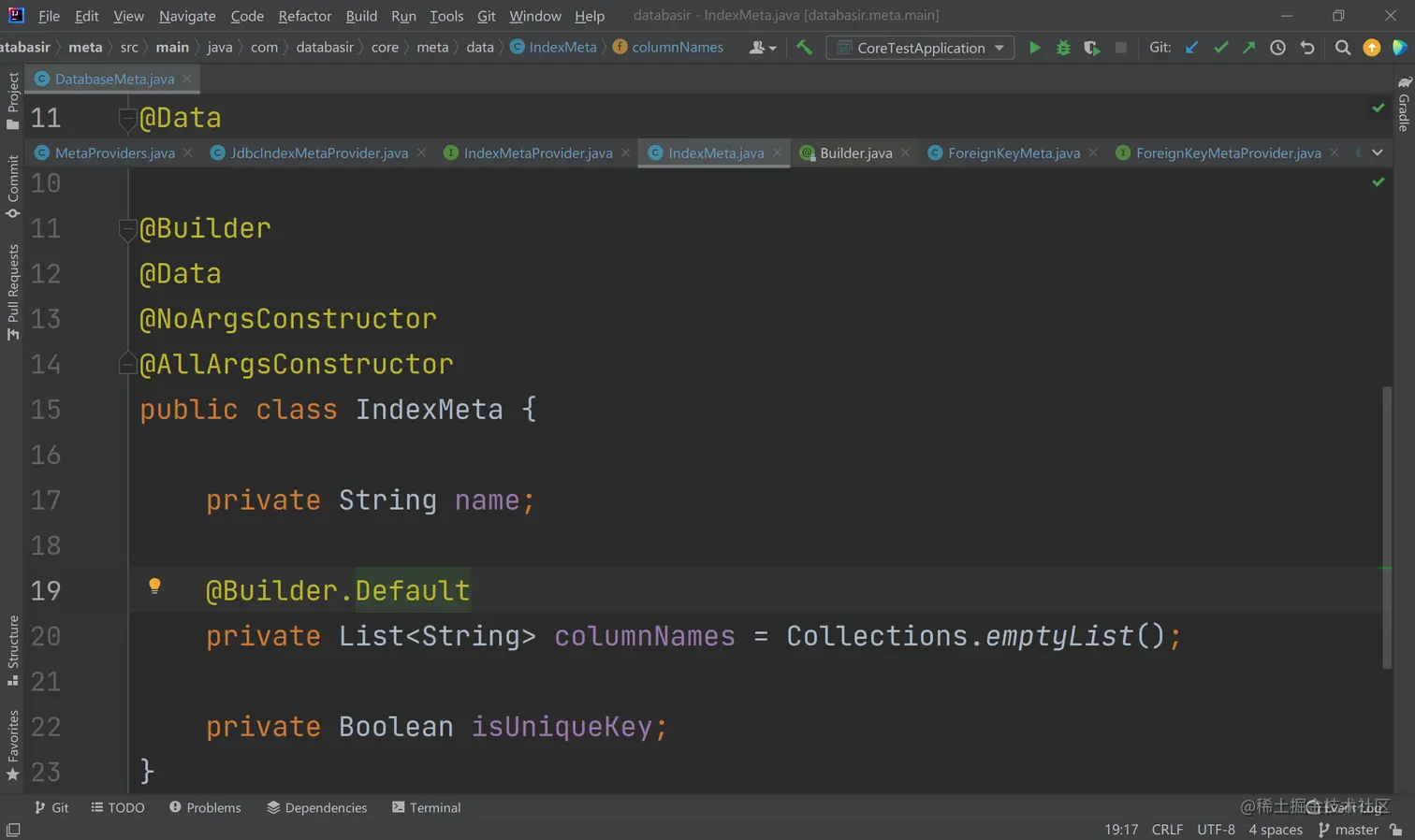This screenshot has width=1415, height=840.
Task: Show the Problems tool window
Action: pos(205,807)
